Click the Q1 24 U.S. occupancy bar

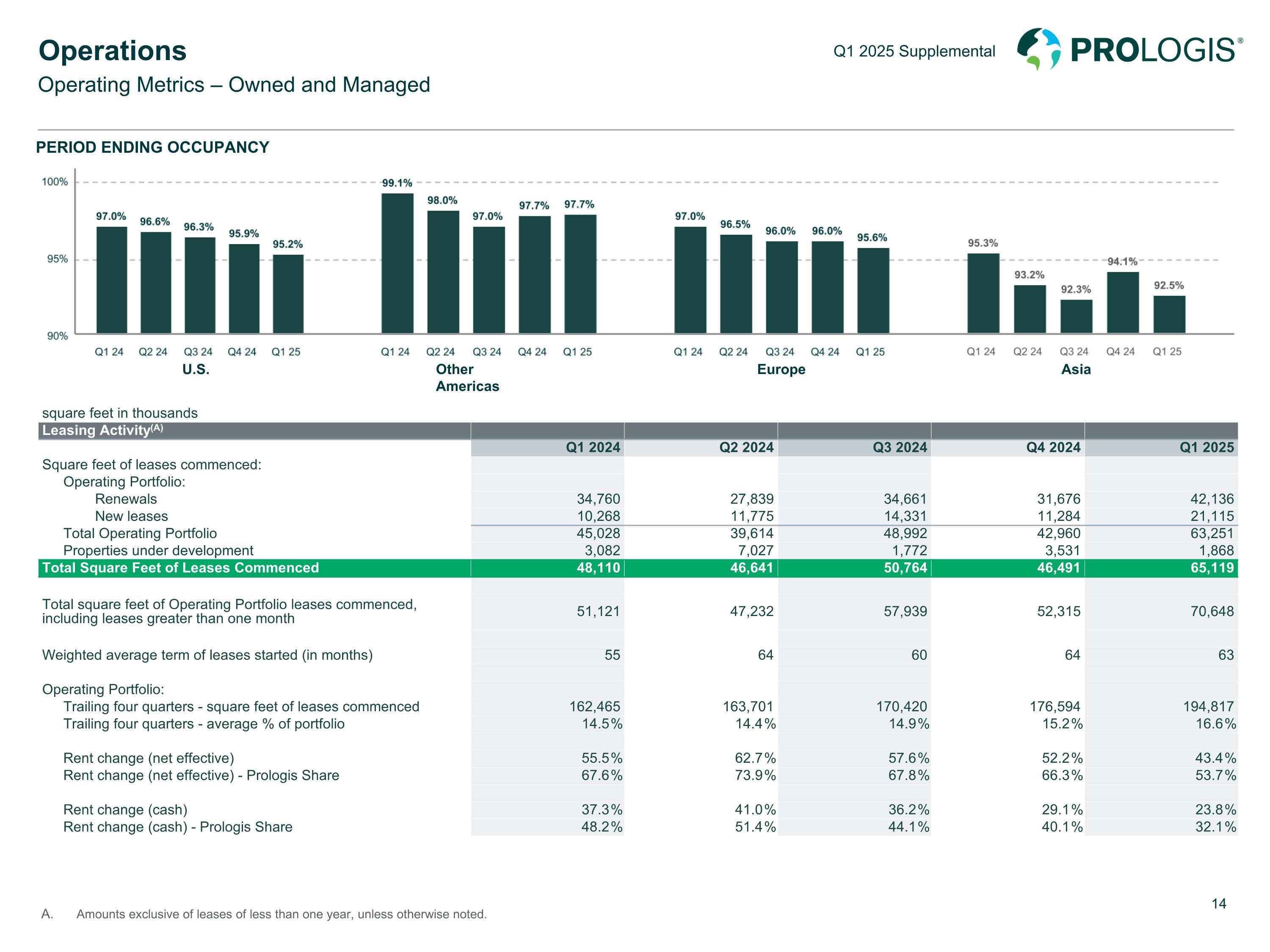(x=111, y=279)
